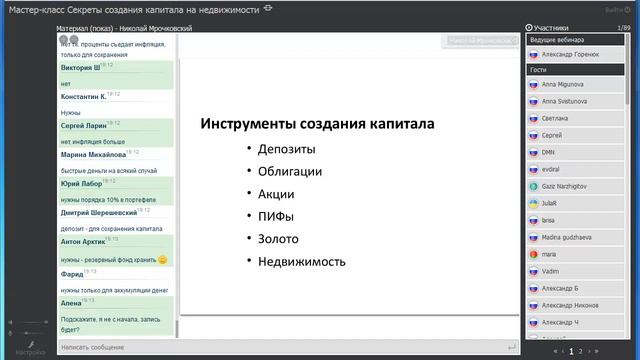Click message 'нужны порядка 10% в портфеле'
640x360 pixels.
click(108, 200)
